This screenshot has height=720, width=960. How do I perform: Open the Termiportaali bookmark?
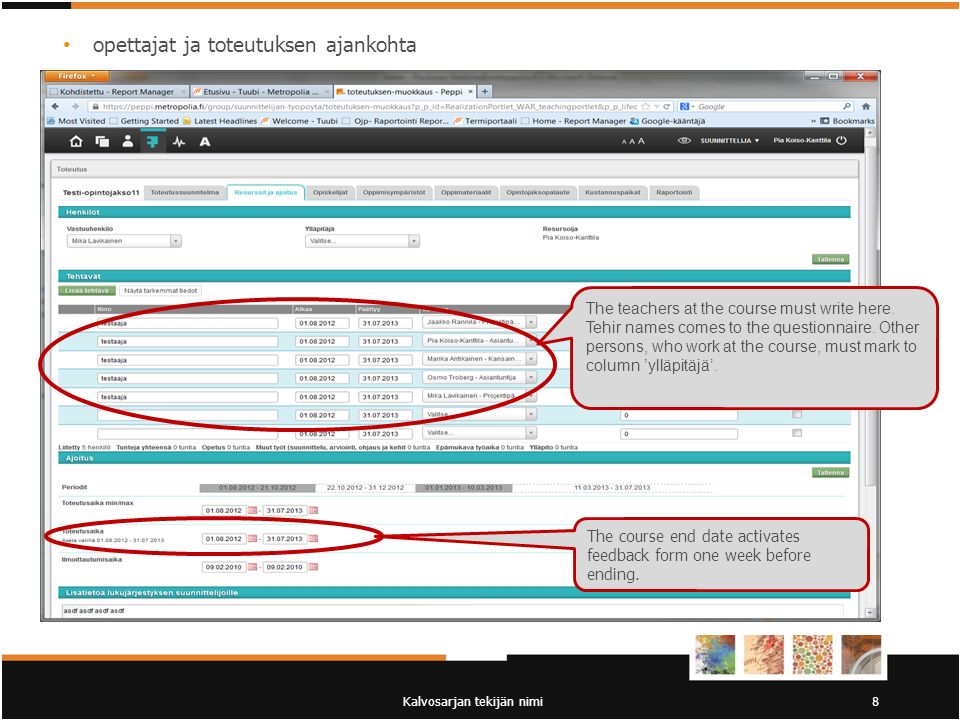tap(486, 121)
